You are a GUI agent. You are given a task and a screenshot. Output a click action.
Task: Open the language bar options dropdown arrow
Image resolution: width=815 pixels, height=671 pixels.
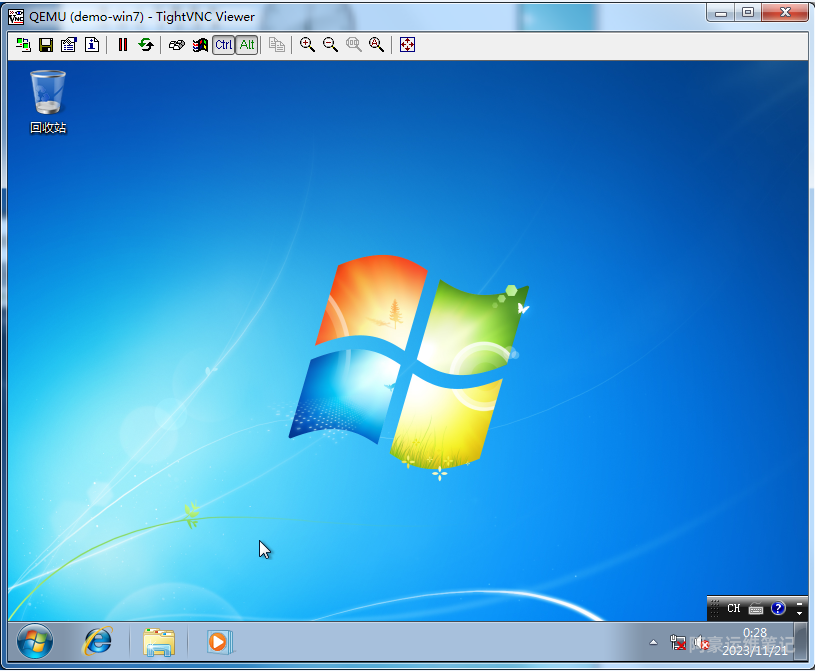[x=799, y=610]
